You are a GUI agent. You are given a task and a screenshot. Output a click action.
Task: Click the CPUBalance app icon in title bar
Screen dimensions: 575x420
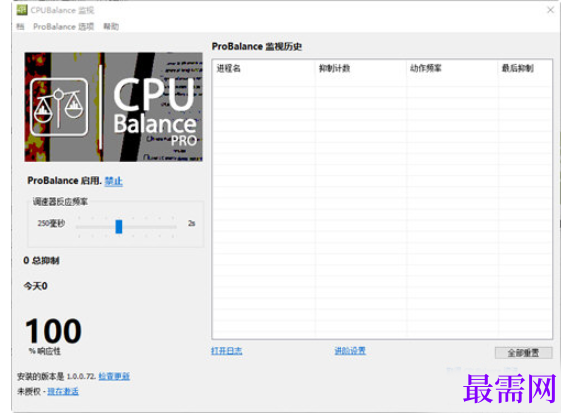[22, 10]
